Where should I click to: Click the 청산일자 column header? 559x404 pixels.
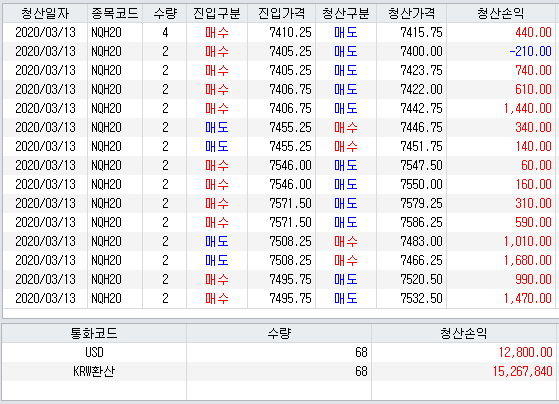45,14
